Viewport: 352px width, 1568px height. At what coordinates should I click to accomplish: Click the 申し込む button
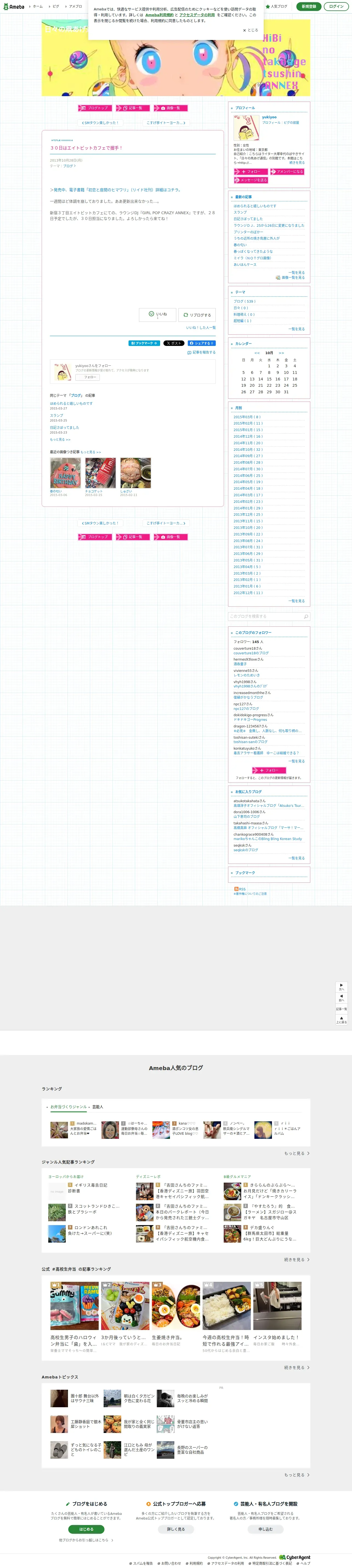click(x=266, y=1529)
